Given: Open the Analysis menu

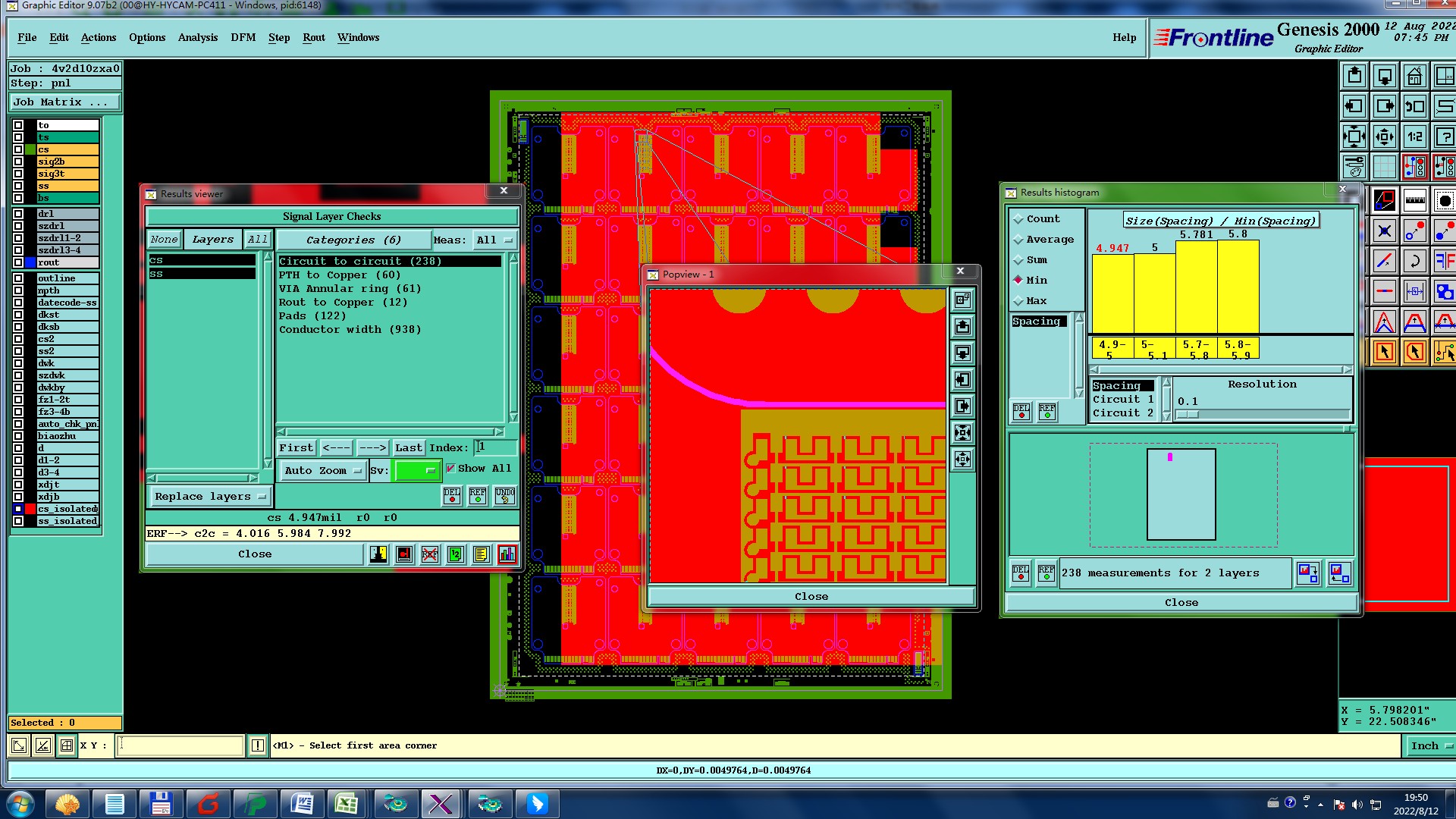Looking at the screenshot, I should (197, 37).
